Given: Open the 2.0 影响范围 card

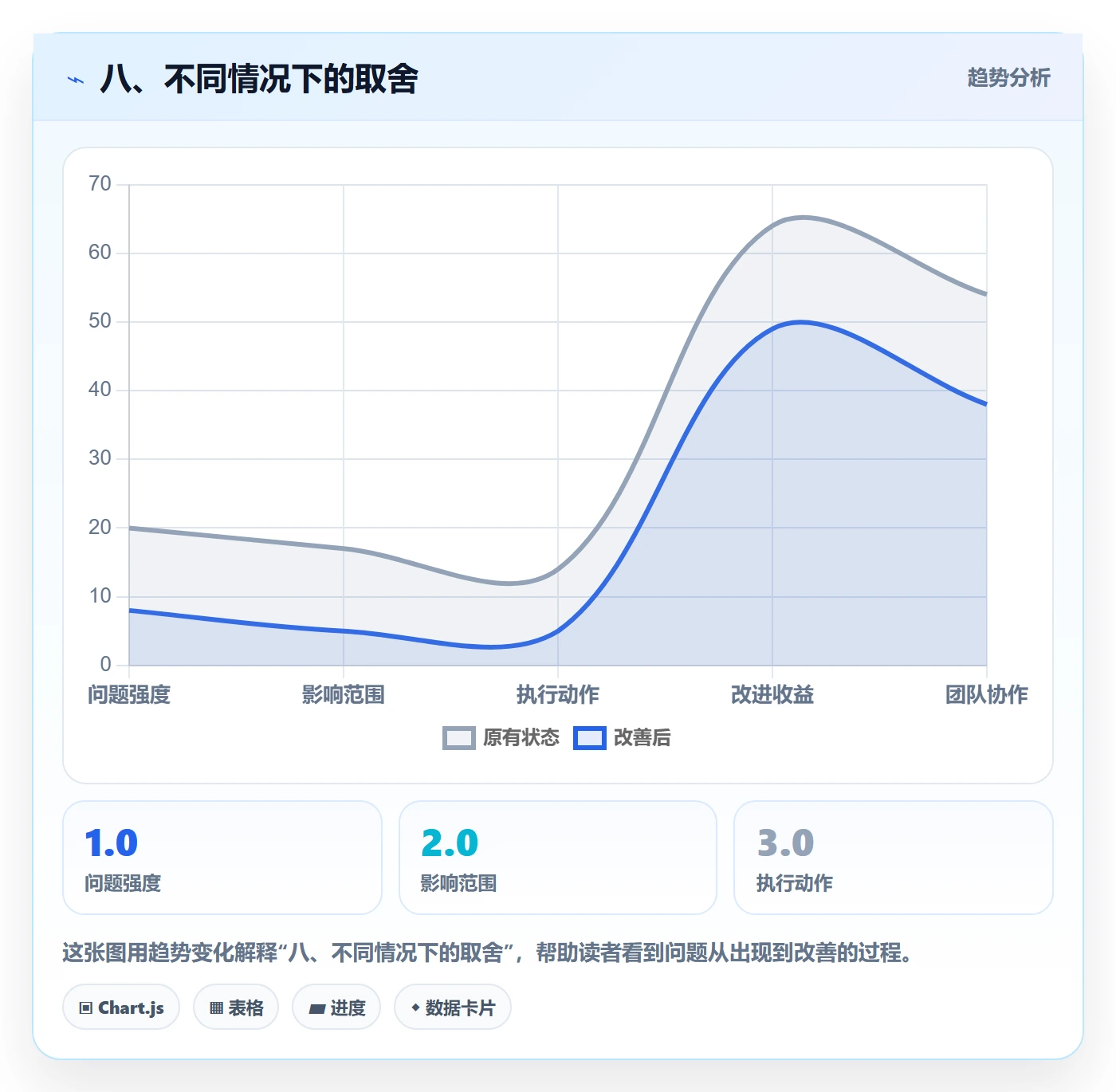Looking at the screenshot, I should click(558, 858).
